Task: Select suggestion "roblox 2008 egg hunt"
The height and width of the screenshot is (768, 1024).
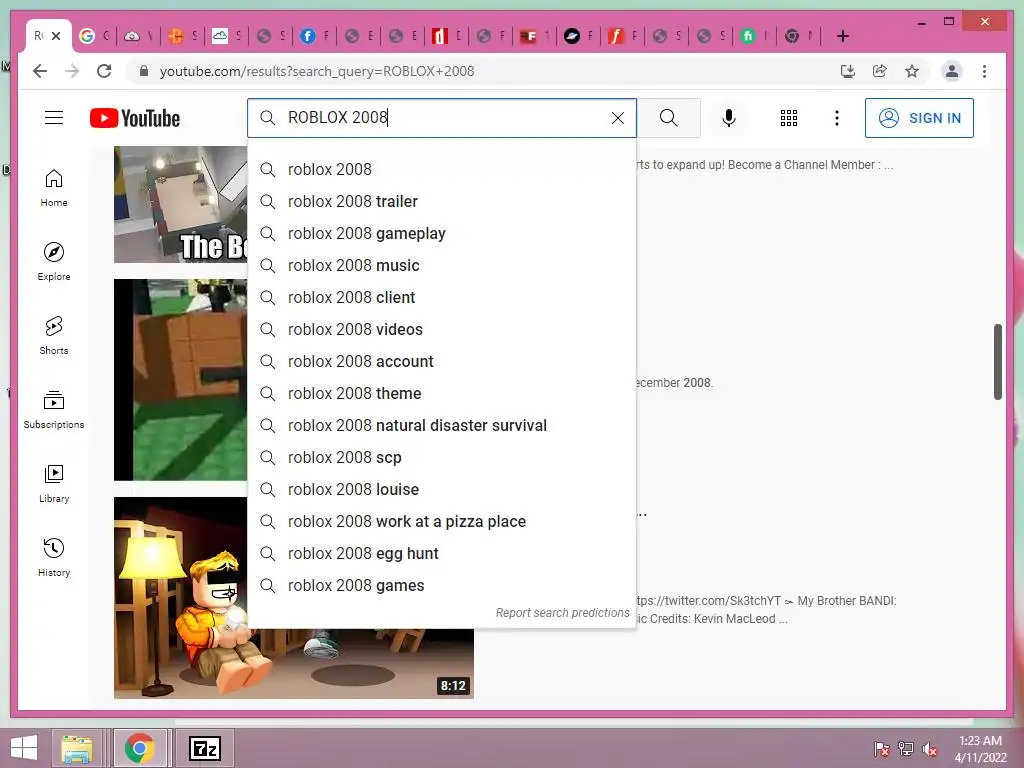Action: pos(442,553)
